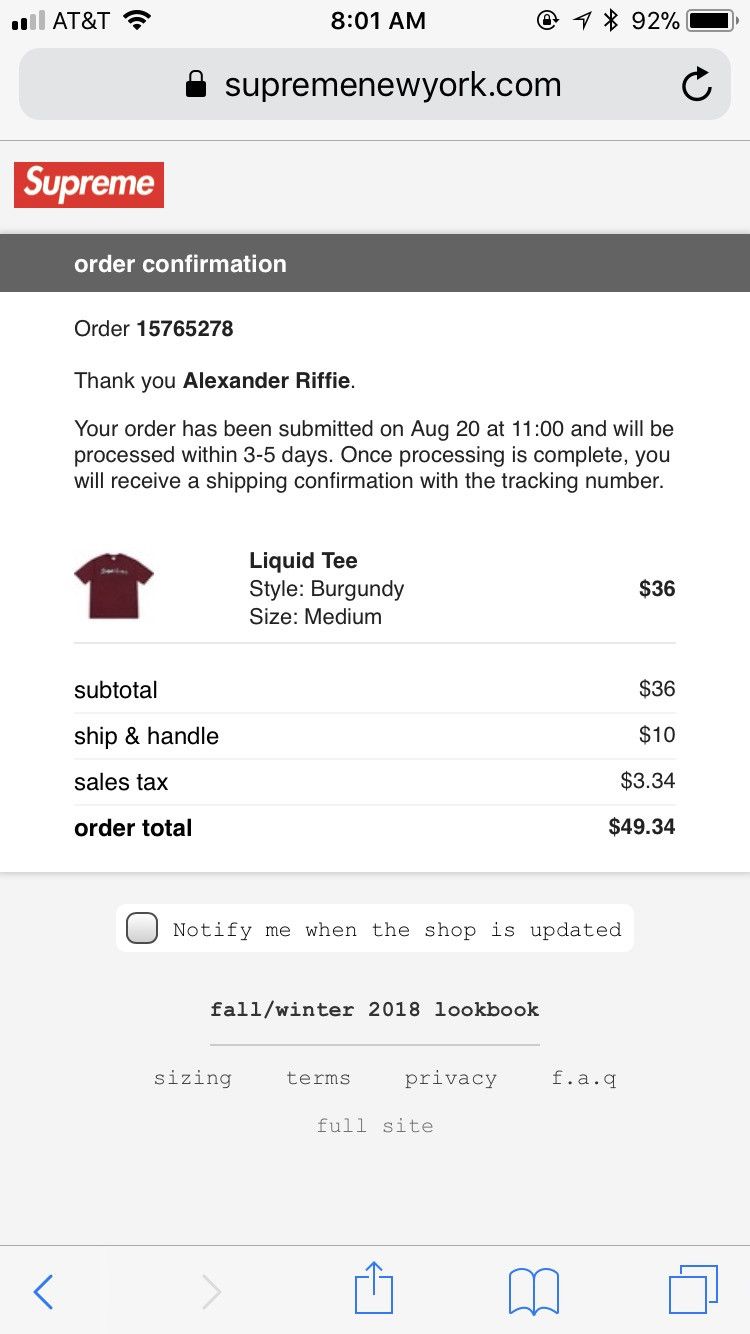This screenshot has width=750, height=1334.
Task: Tap the Safari back arrow
Action: tap(43, 1291)
